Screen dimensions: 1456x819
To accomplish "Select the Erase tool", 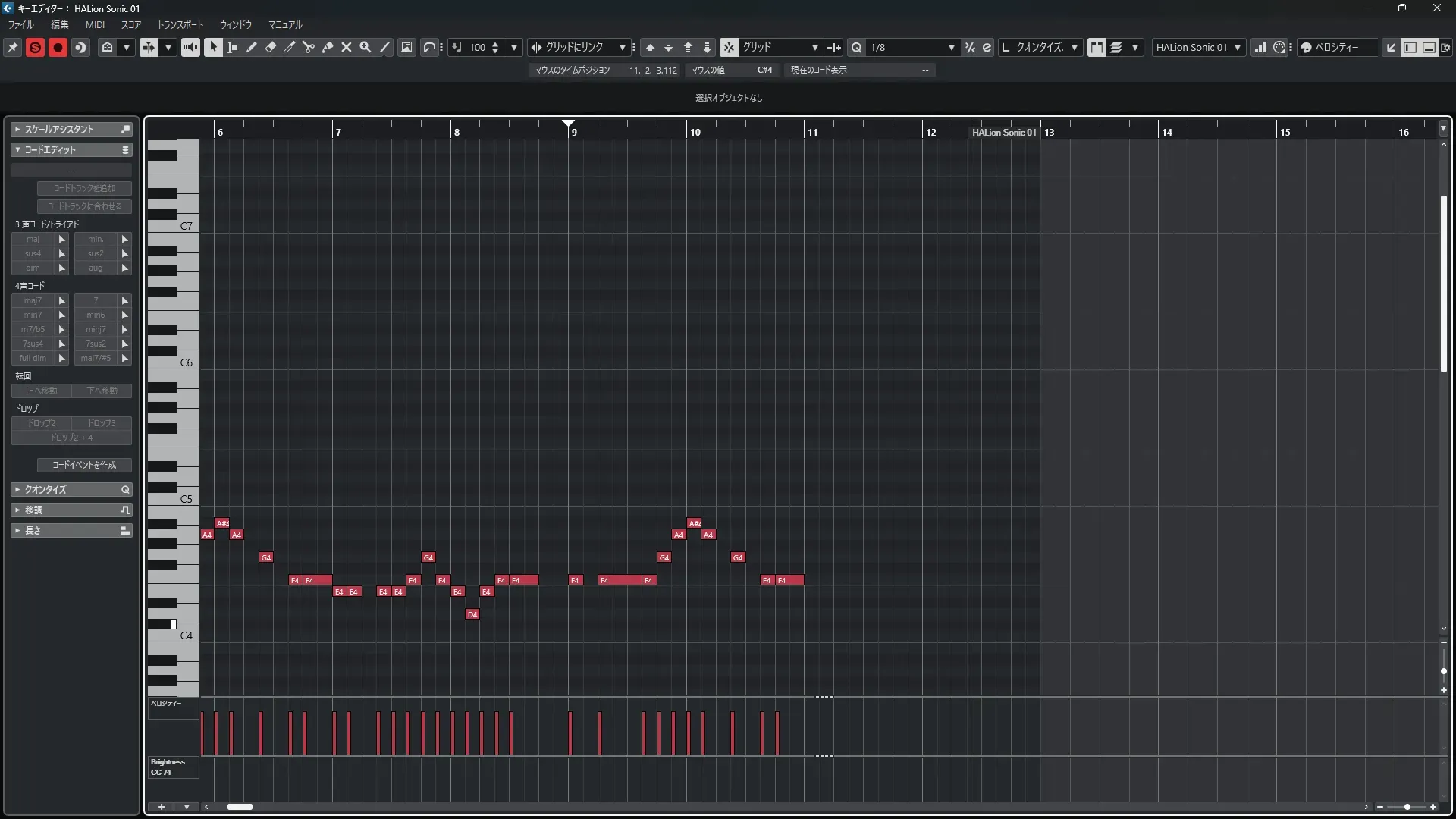I will pos(270,47).
